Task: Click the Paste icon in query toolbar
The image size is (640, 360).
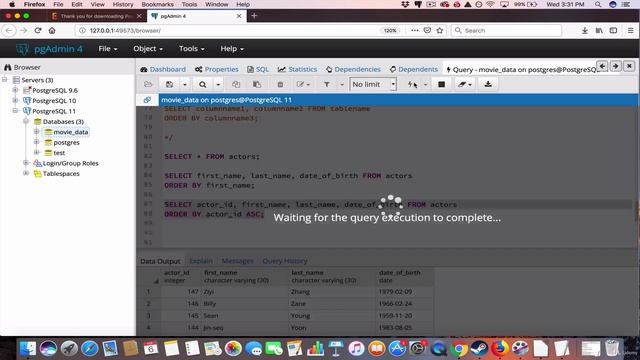Action: tap(257, 84)
